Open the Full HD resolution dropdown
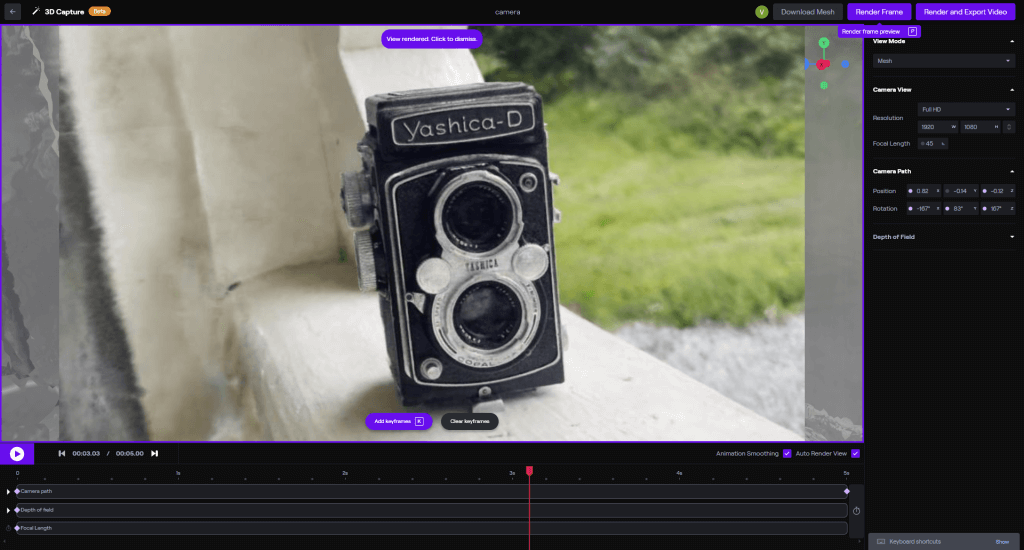1024x550 pixels. 966,109
